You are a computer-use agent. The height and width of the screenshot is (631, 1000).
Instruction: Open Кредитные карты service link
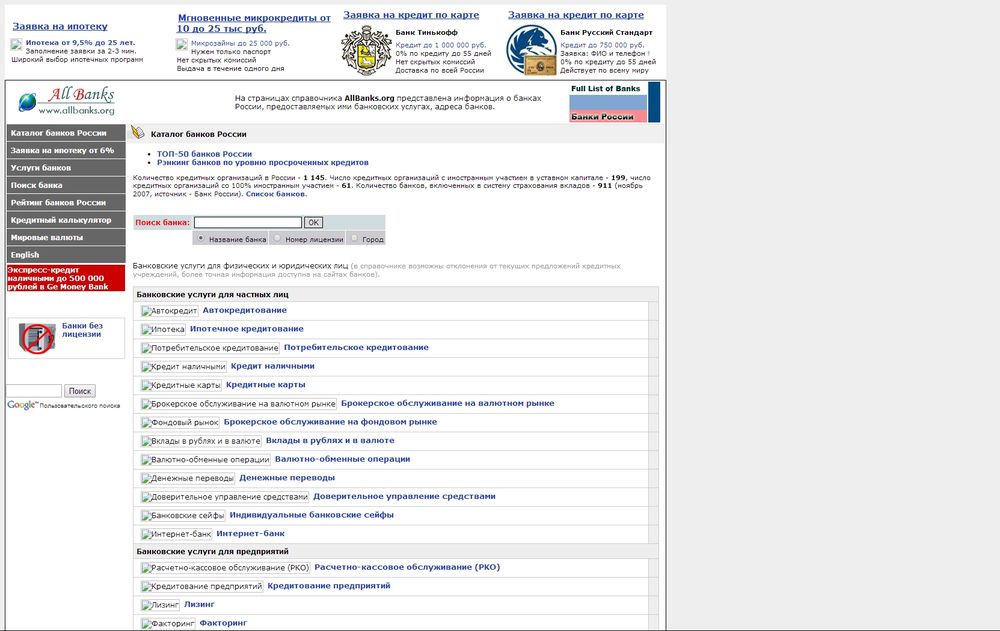[x=266, y=384]
